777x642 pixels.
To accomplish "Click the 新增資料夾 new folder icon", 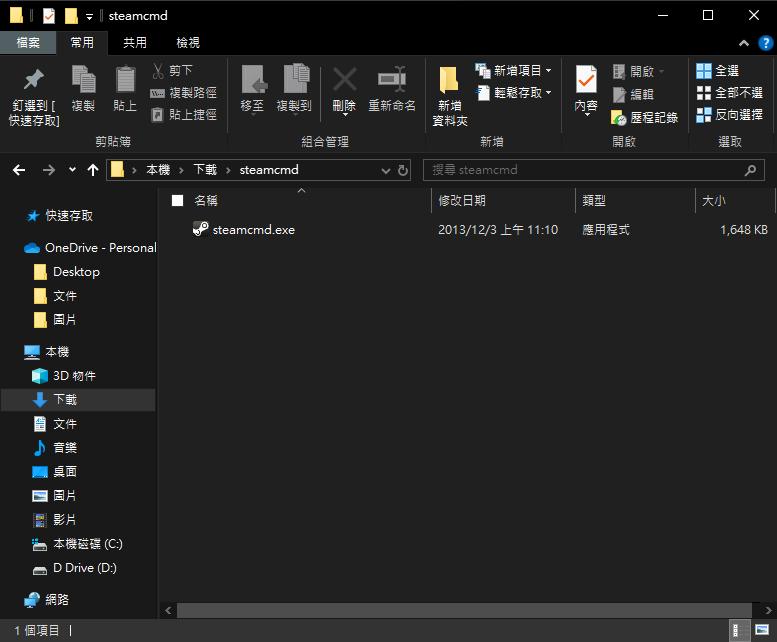I will pos(449,79).
